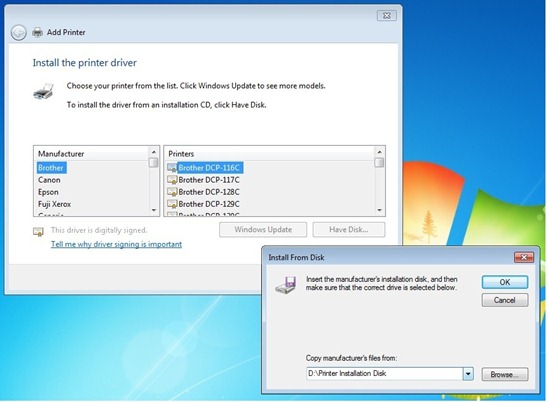The image size is (548, 402).
Task: Click the Browse... button
Action: pos(505,374)
